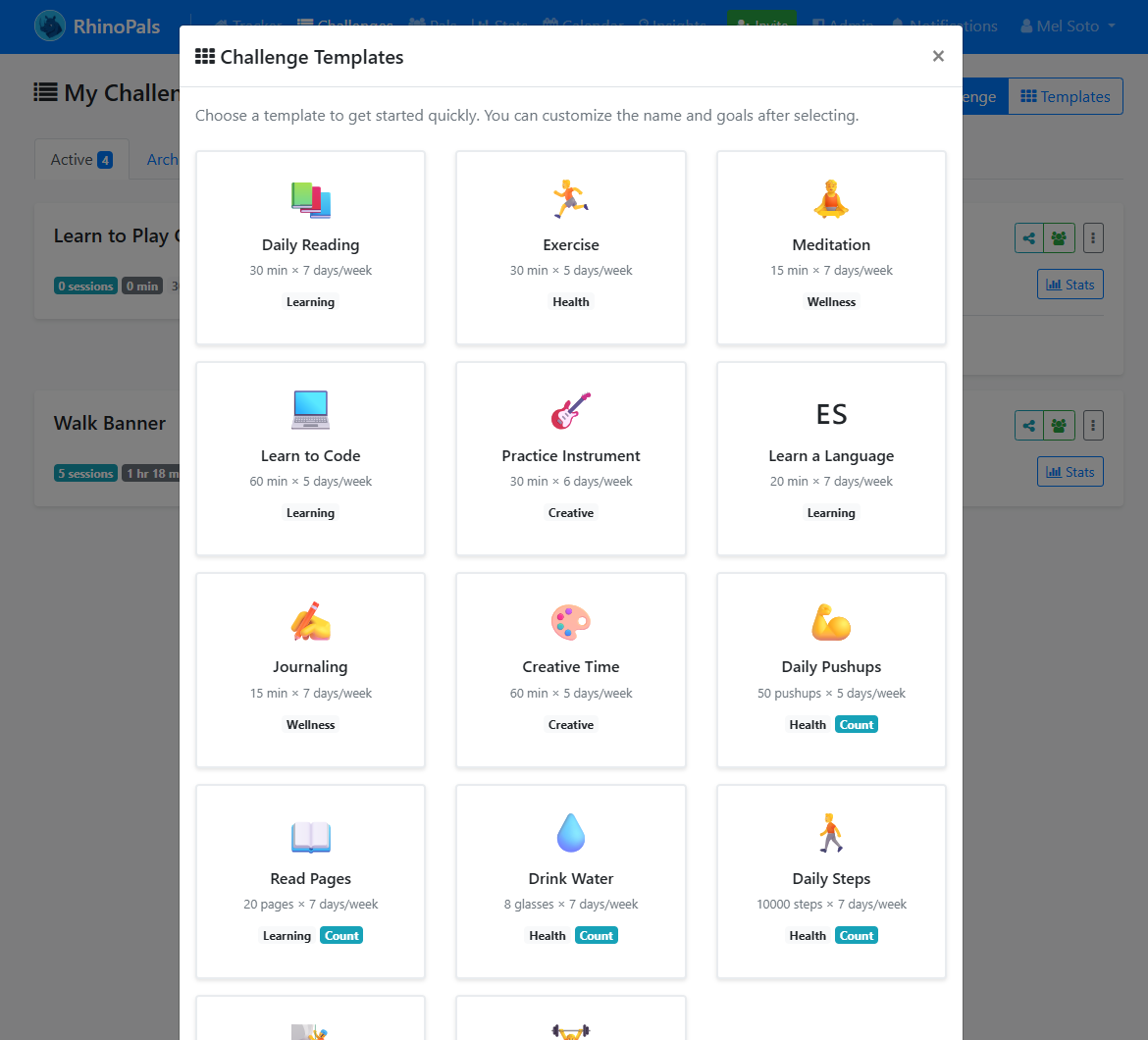Open the Mel Soto user dropdown
1148x1040 pixels.
coord(1068,26)
